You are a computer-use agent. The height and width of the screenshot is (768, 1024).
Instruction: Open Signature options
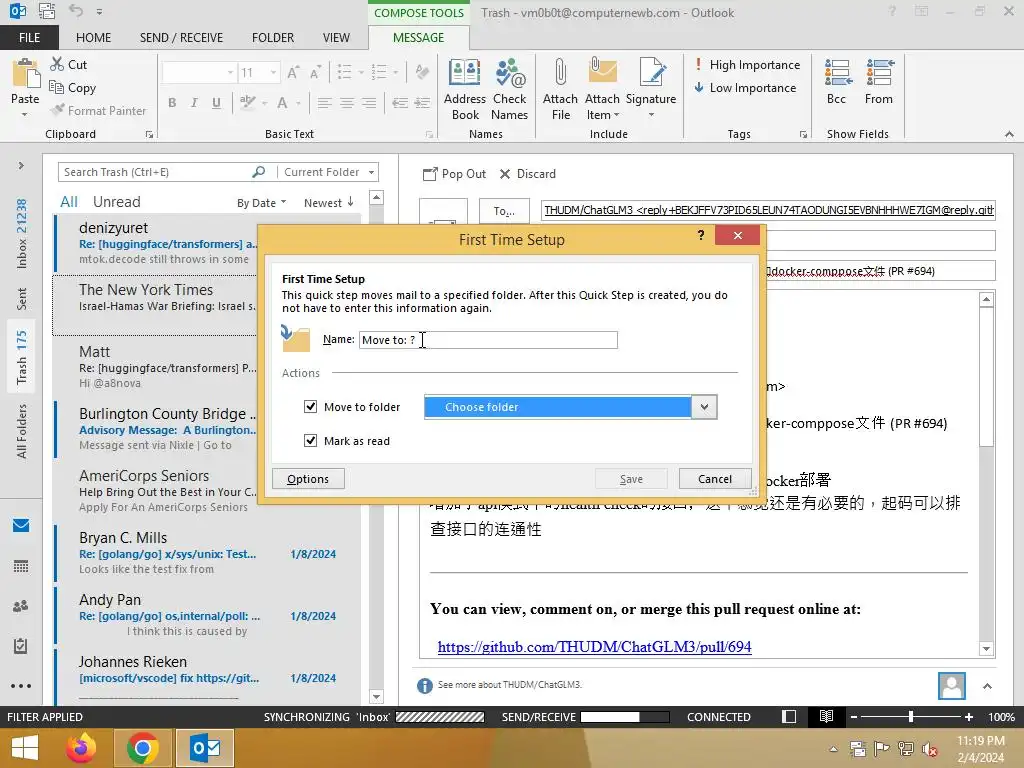pyautogui.click(x=650, y=89)
